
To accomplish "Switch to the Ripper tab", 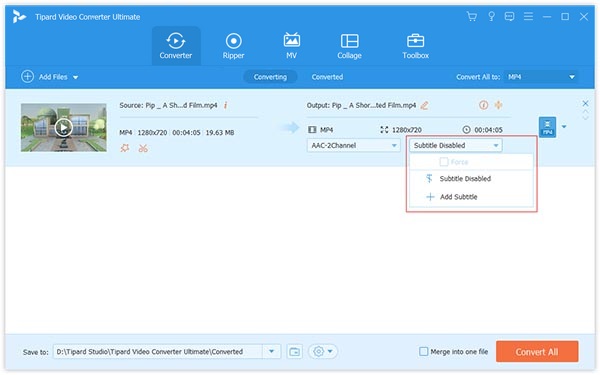I will [x=233, y=46].
